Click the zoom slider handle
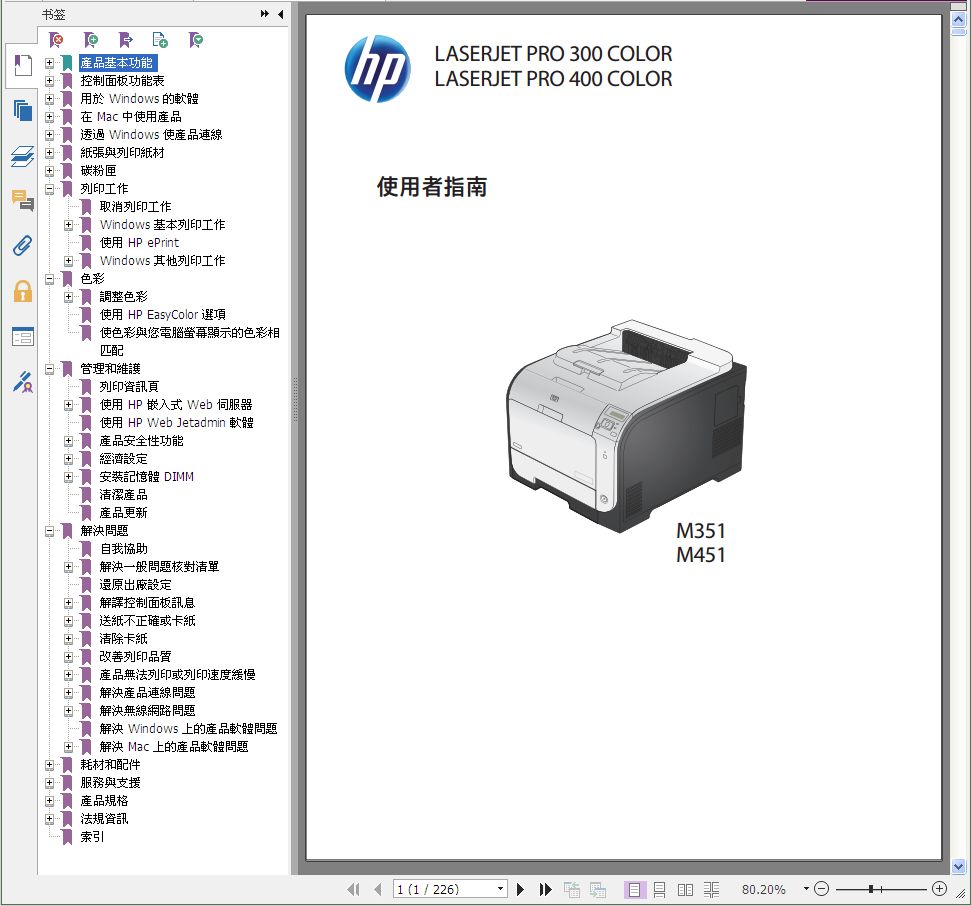This screenshot has width=972, height=906. point(871,889)
